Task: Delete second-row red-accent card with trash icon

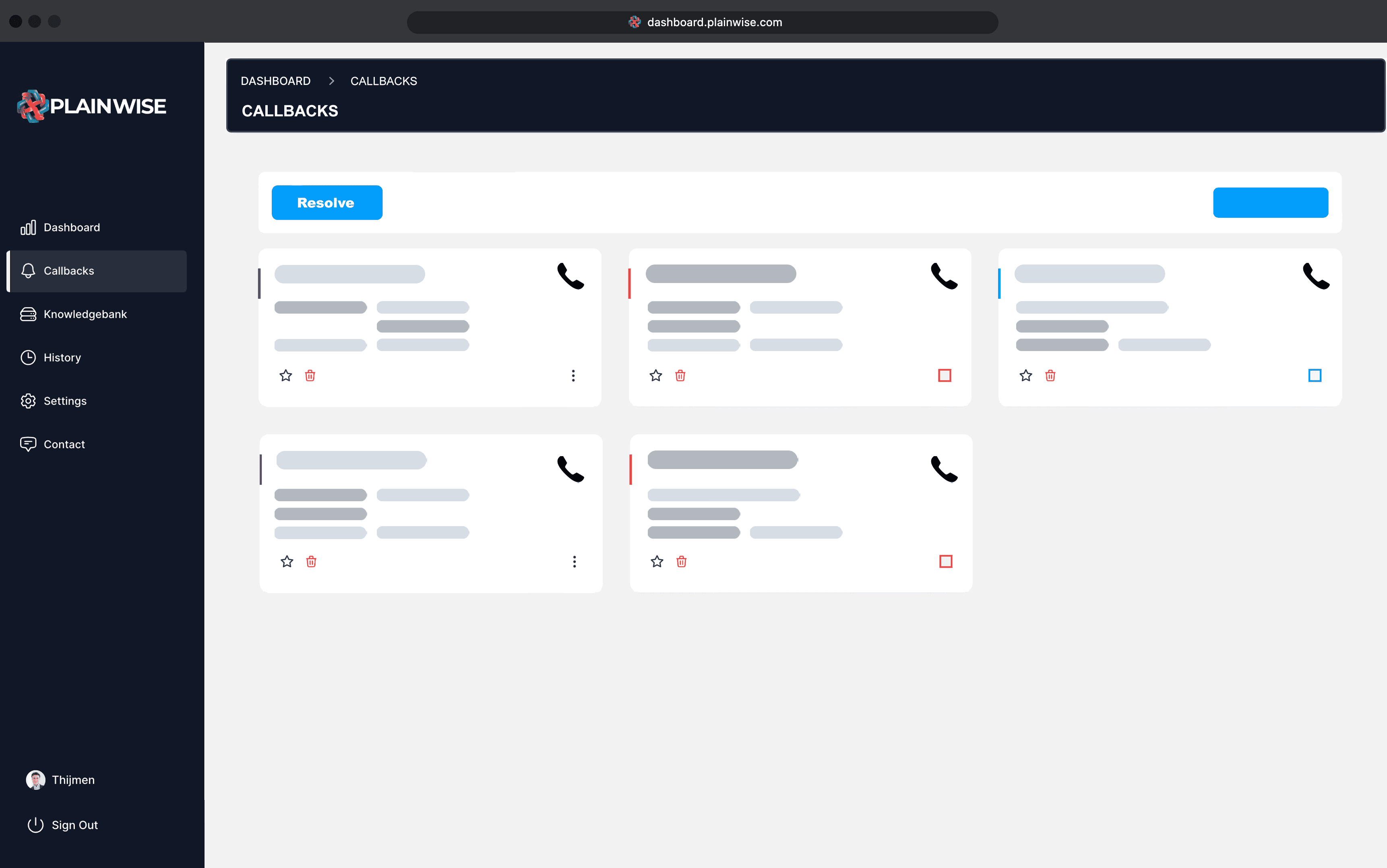Action: 682,562
